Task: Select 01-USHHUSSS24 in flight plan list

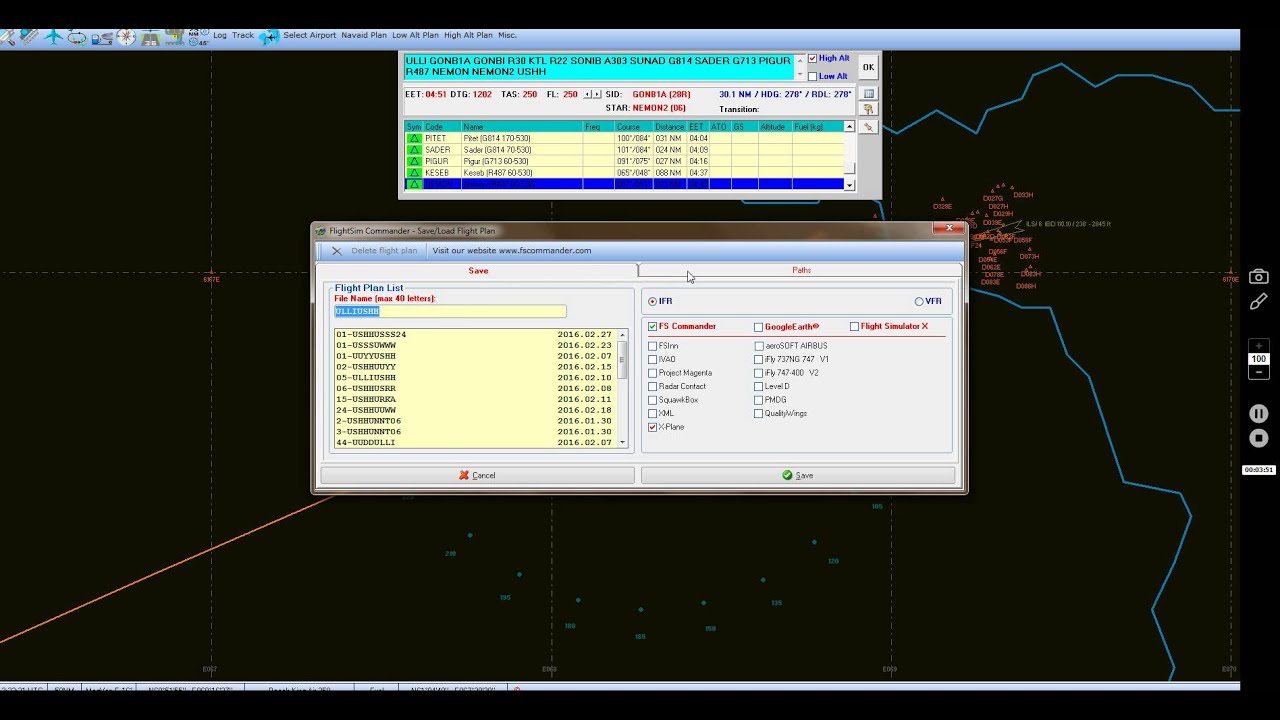Action: [x=475, y=334]
